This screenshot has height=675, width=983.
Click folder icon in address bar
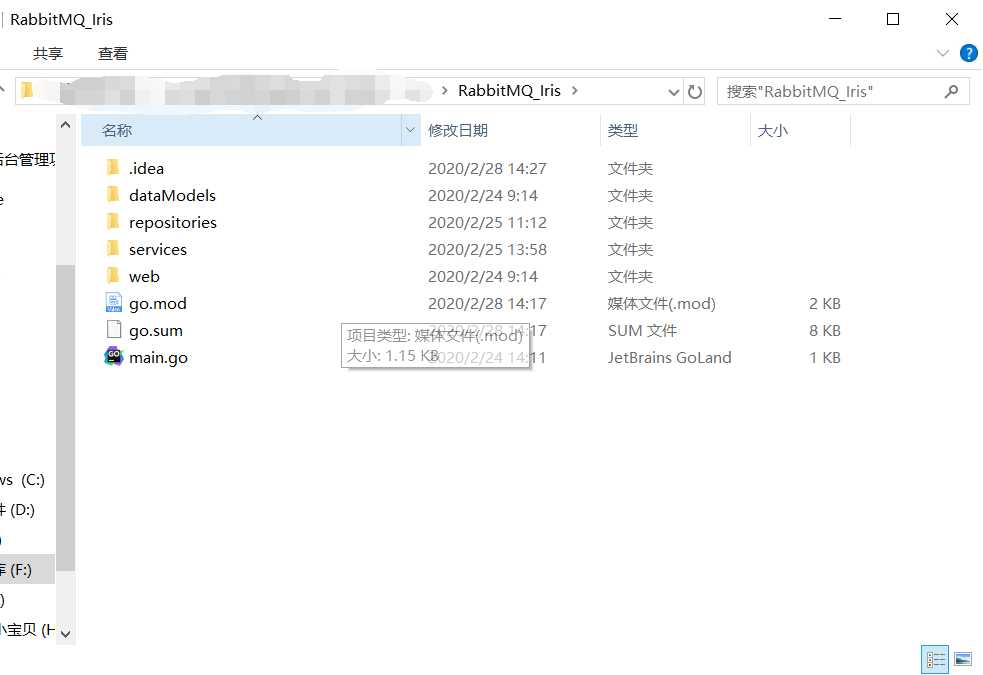[x=27, y=91]
